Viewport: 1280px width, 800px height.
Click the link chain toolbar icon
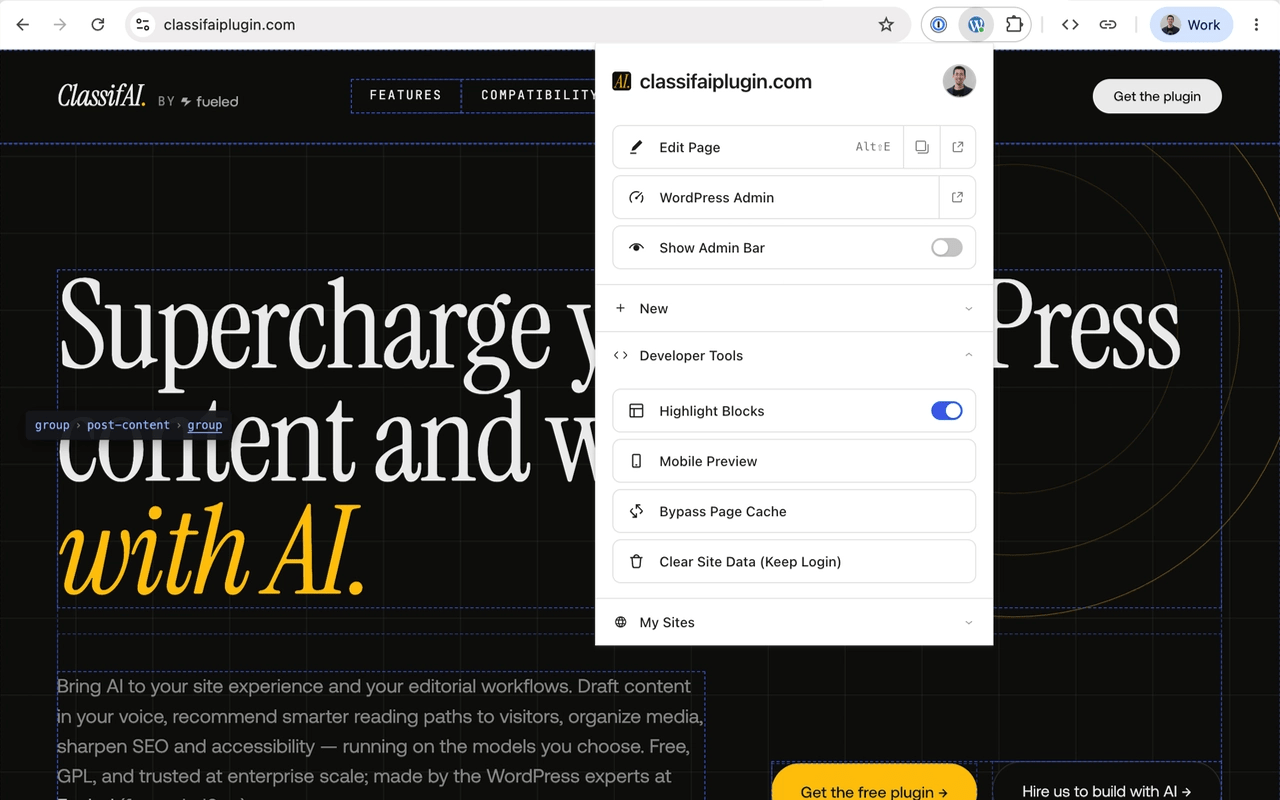pyautogui.click(x=1108, y=25)
